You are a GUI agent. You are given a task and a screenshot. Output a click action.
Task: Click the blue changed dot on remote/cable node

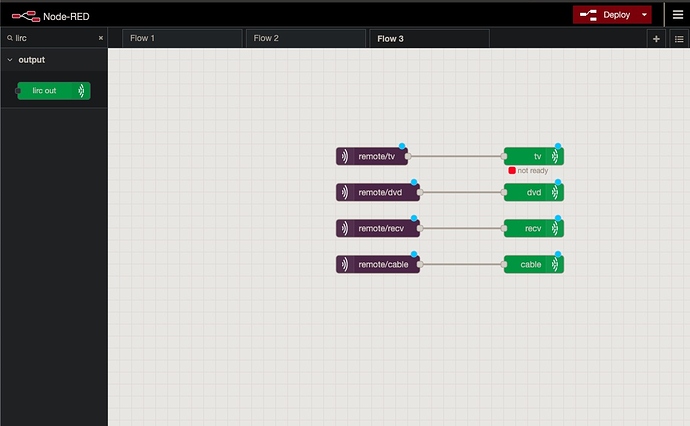414,254
